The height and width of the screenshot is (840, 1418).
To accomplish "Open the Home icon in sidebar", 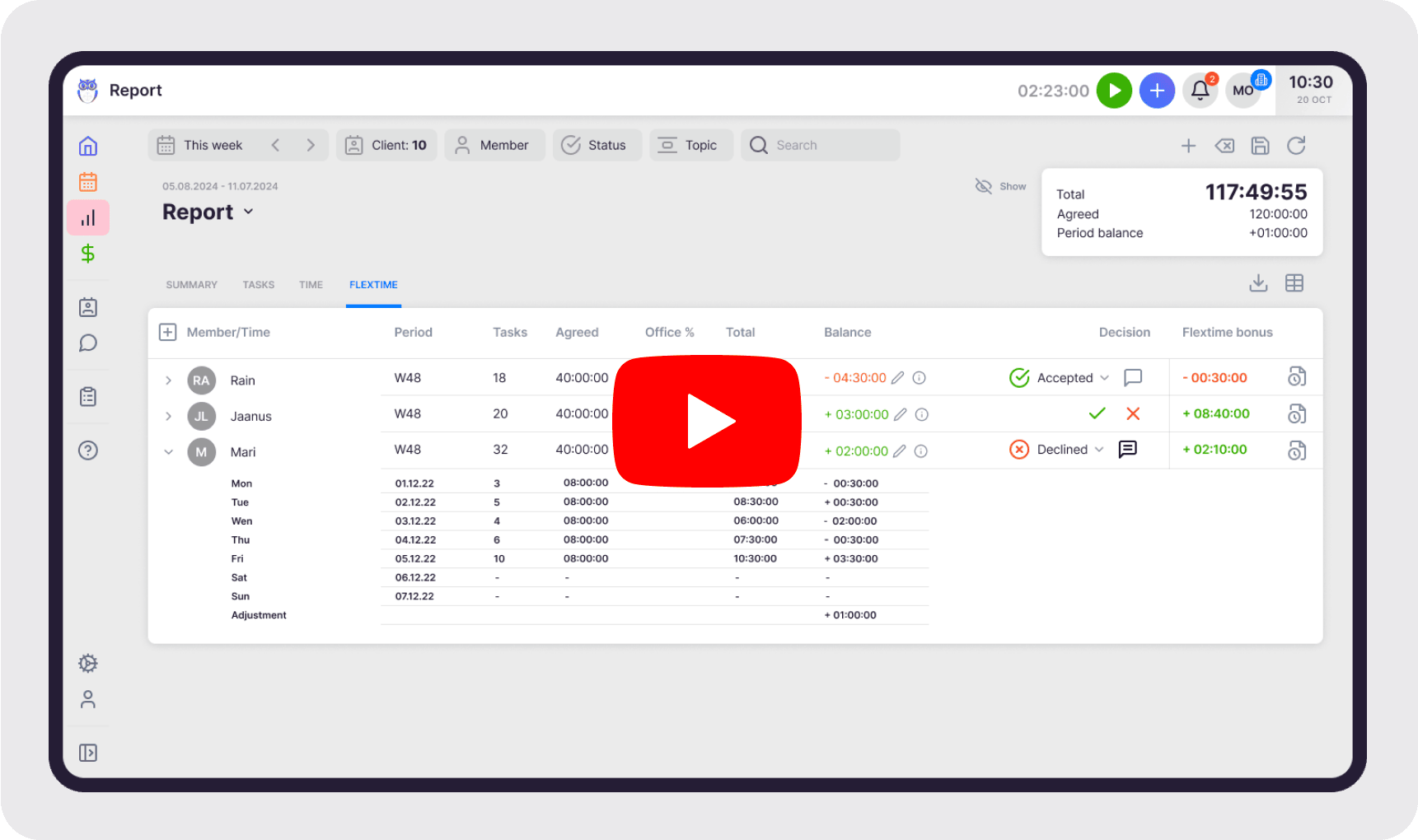I will [x=88, y=146].
